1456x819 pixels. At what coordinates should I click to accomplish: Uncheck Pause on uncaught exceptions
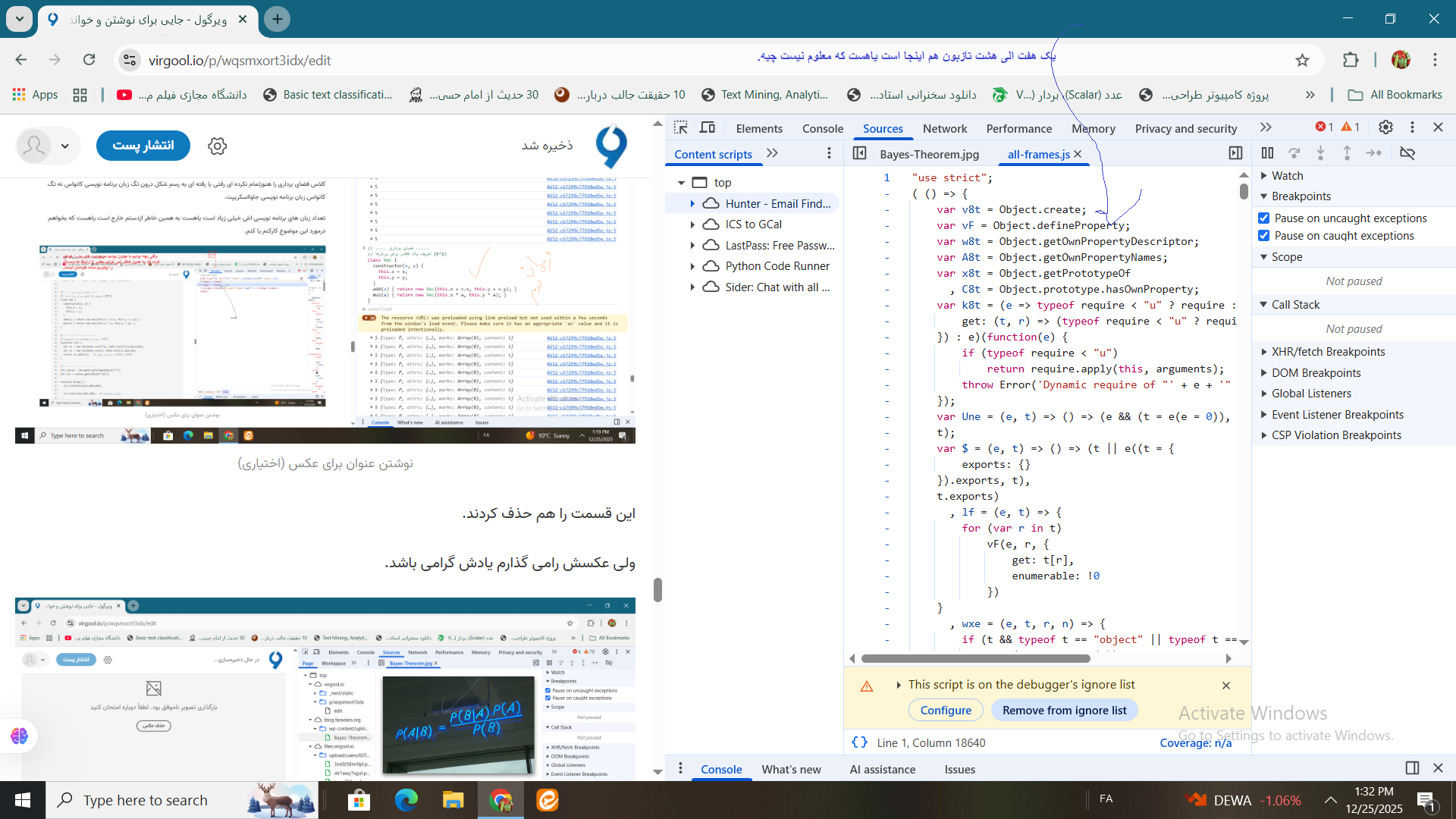click(1263, 218)
